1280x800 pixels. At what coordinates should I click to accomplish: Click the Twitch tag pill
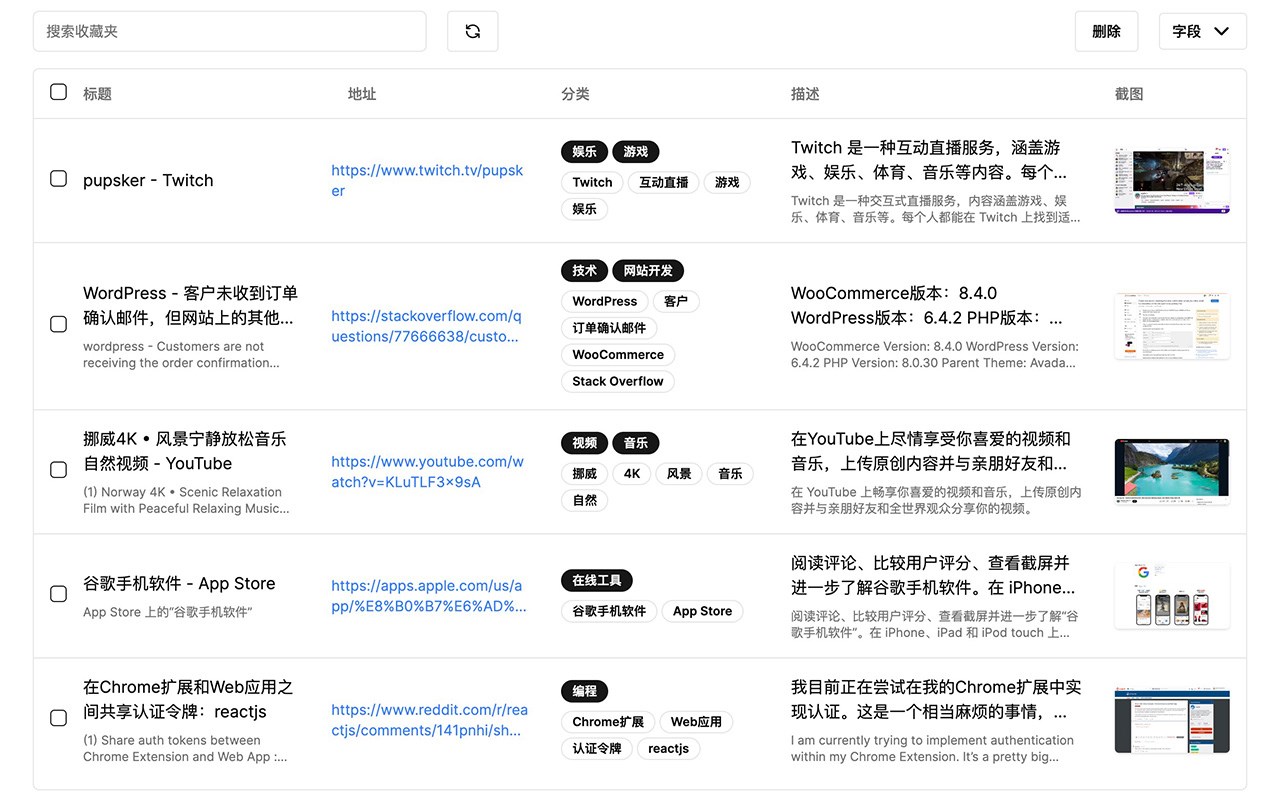[592, 182]
